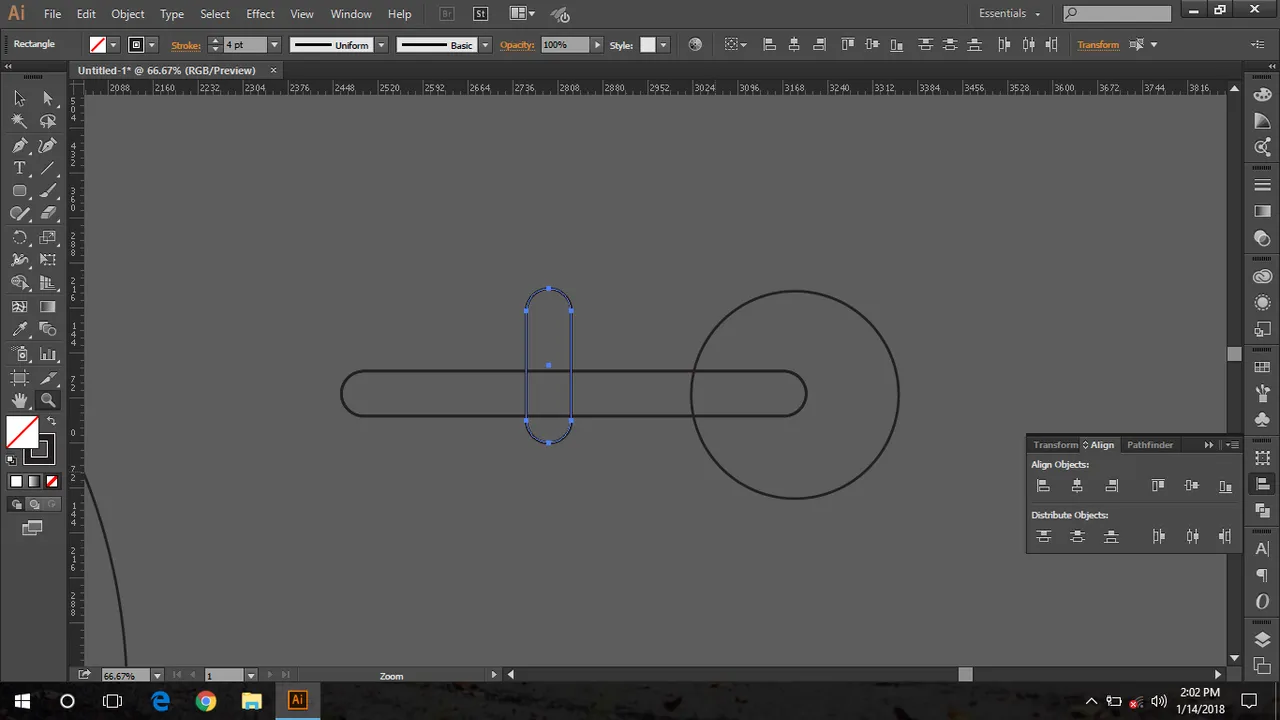
Task: Open the File menu
Action: point(52,14)
